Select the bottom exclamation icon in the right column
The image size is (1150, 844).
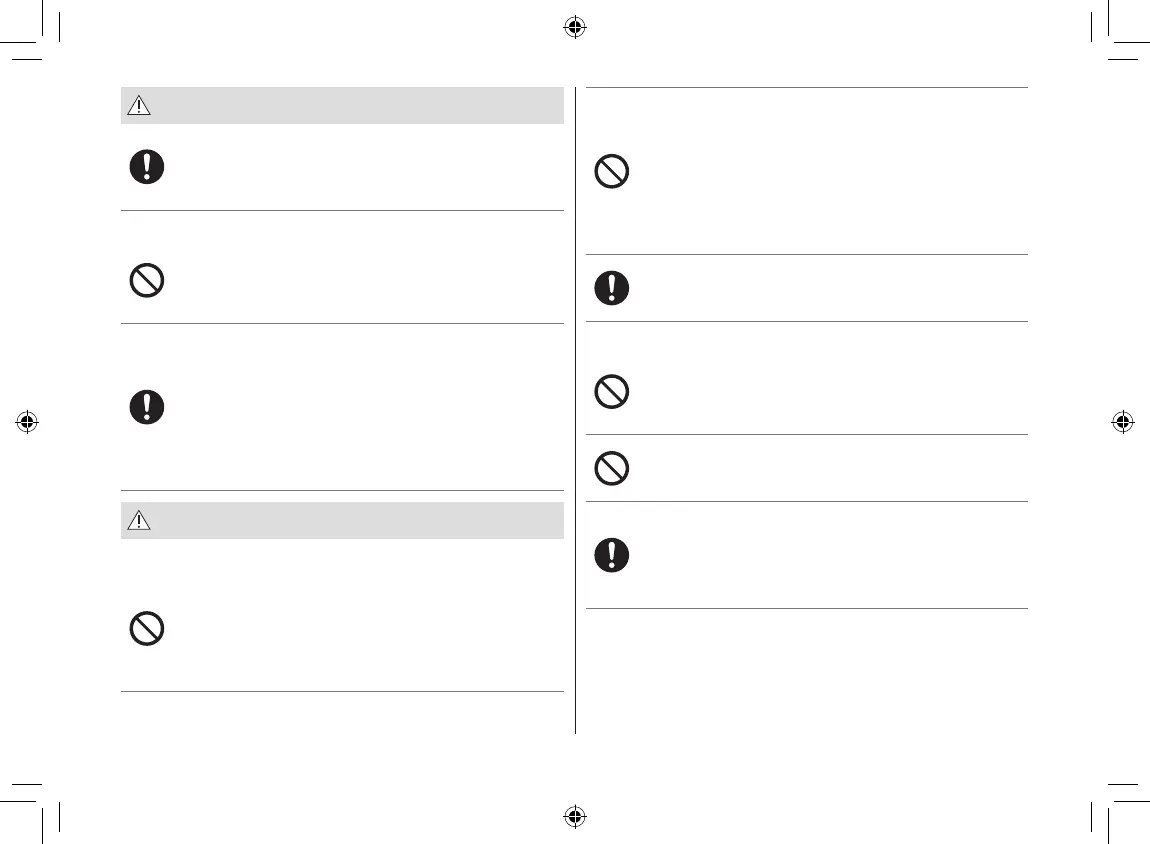612,555
